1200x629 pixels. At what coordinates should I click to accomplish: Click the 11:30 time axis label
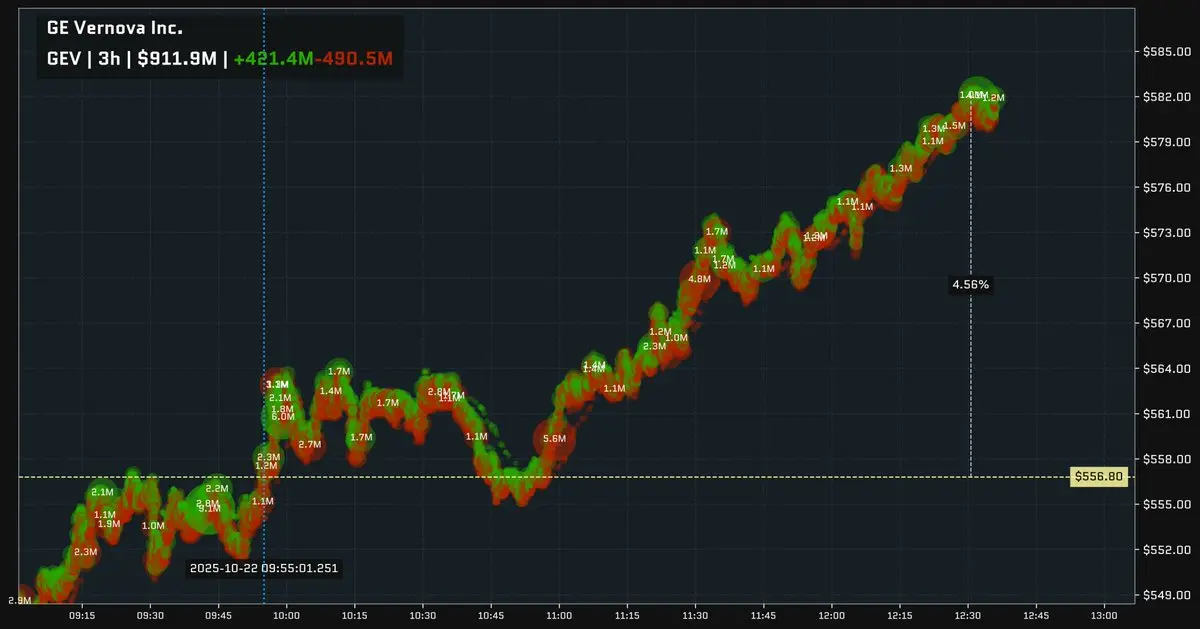pyautogui.click(x=695, y=617)
